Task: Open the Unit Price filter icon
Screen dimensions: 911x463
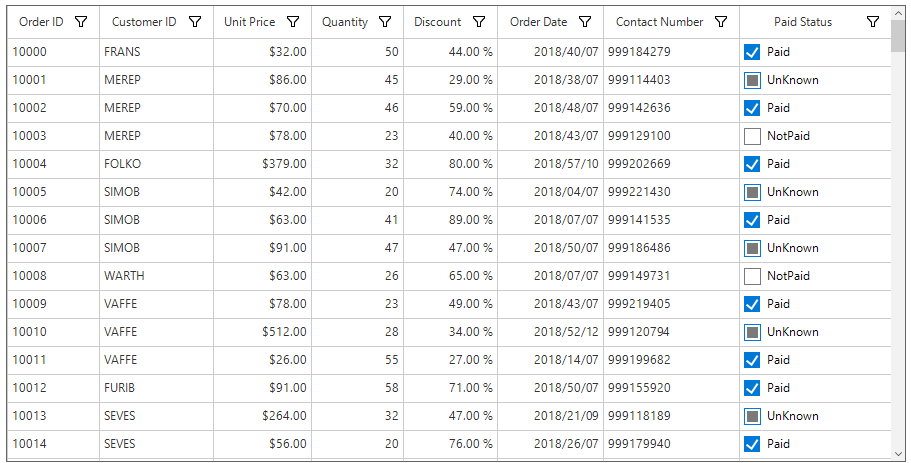Action: [293, 22]
